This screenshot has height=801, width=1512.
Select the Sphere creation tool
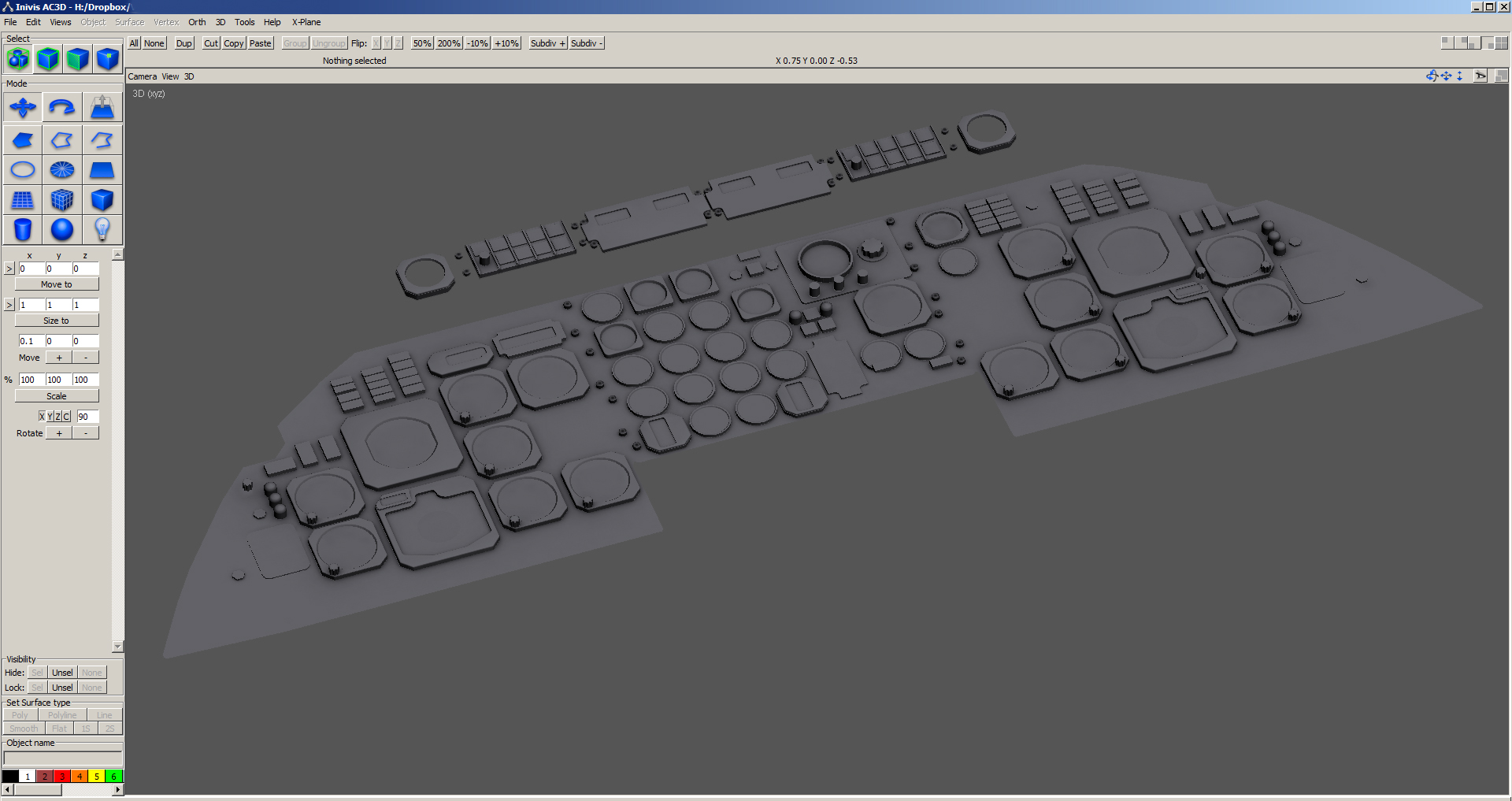coord(62,229)
